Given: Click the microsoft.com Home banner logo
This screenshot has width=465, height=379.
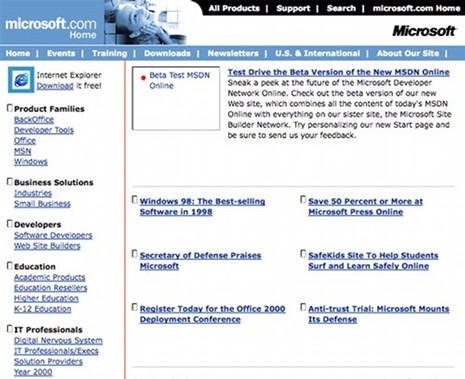Looking at the screenshot, I should click(x=51, y=28).
